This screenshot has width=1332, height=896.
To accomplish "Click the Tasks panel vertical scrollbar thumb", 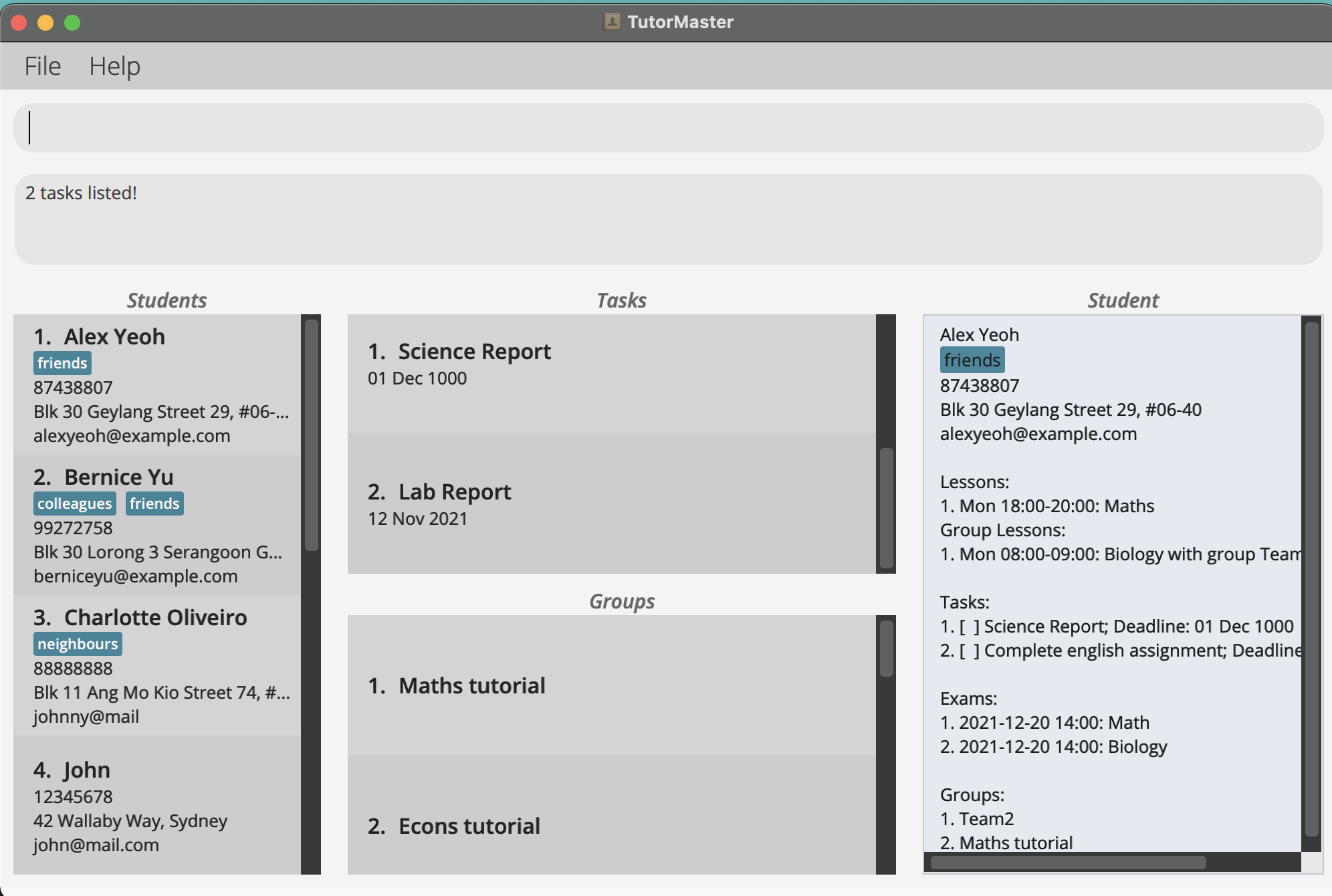I will [887, 508].
